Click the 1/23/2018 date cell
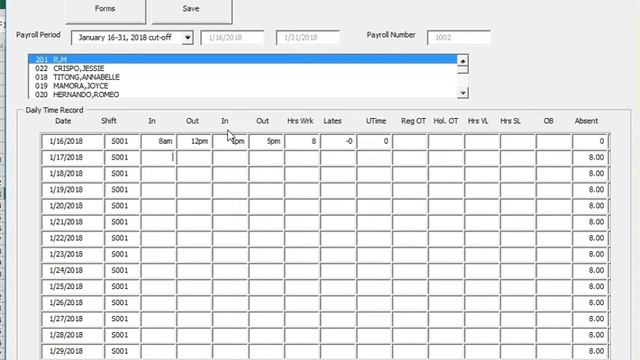The image size is (640, 360). [x=72, y=254]
